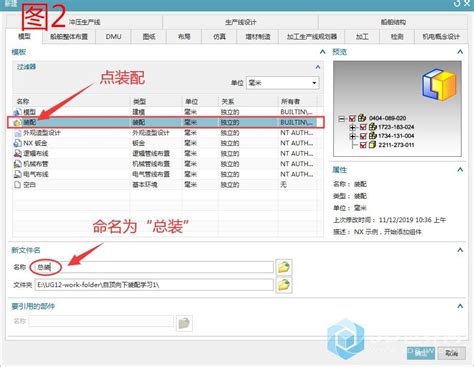Open the 冲压生产线 tab

pyautogui.click(x=85, y=22)
